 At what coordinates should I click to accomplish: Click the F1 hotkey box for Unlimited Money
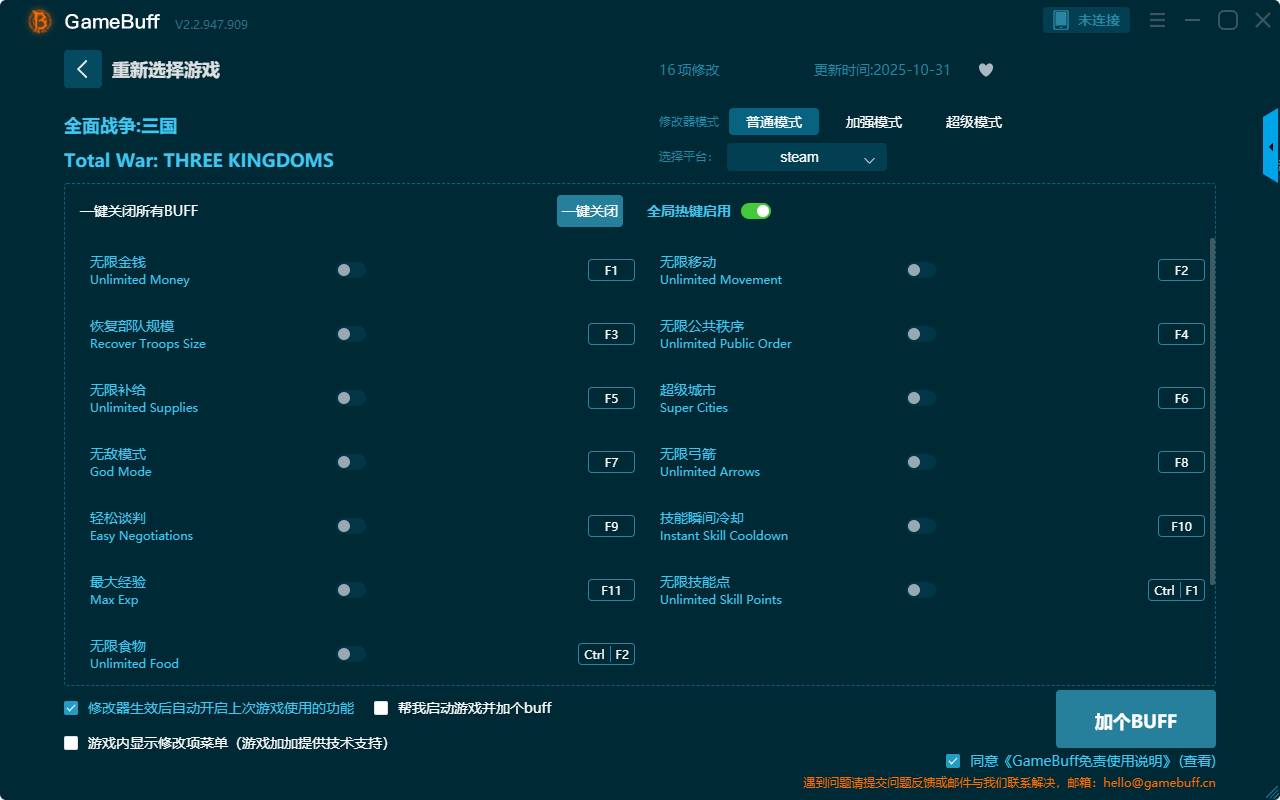611,270
